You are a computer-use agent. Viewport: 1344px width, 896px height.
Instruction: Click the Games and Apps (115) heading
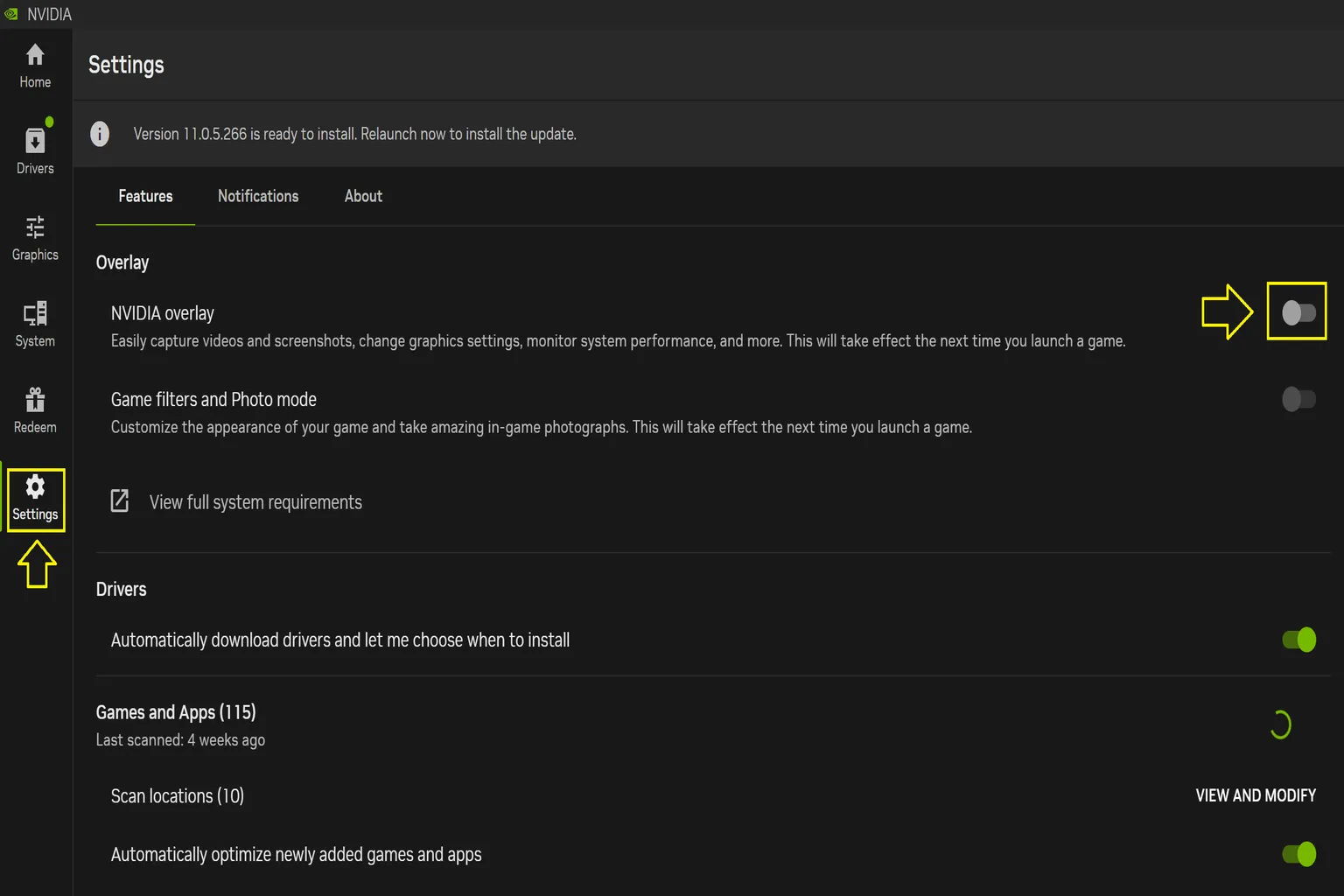[176, 712]
